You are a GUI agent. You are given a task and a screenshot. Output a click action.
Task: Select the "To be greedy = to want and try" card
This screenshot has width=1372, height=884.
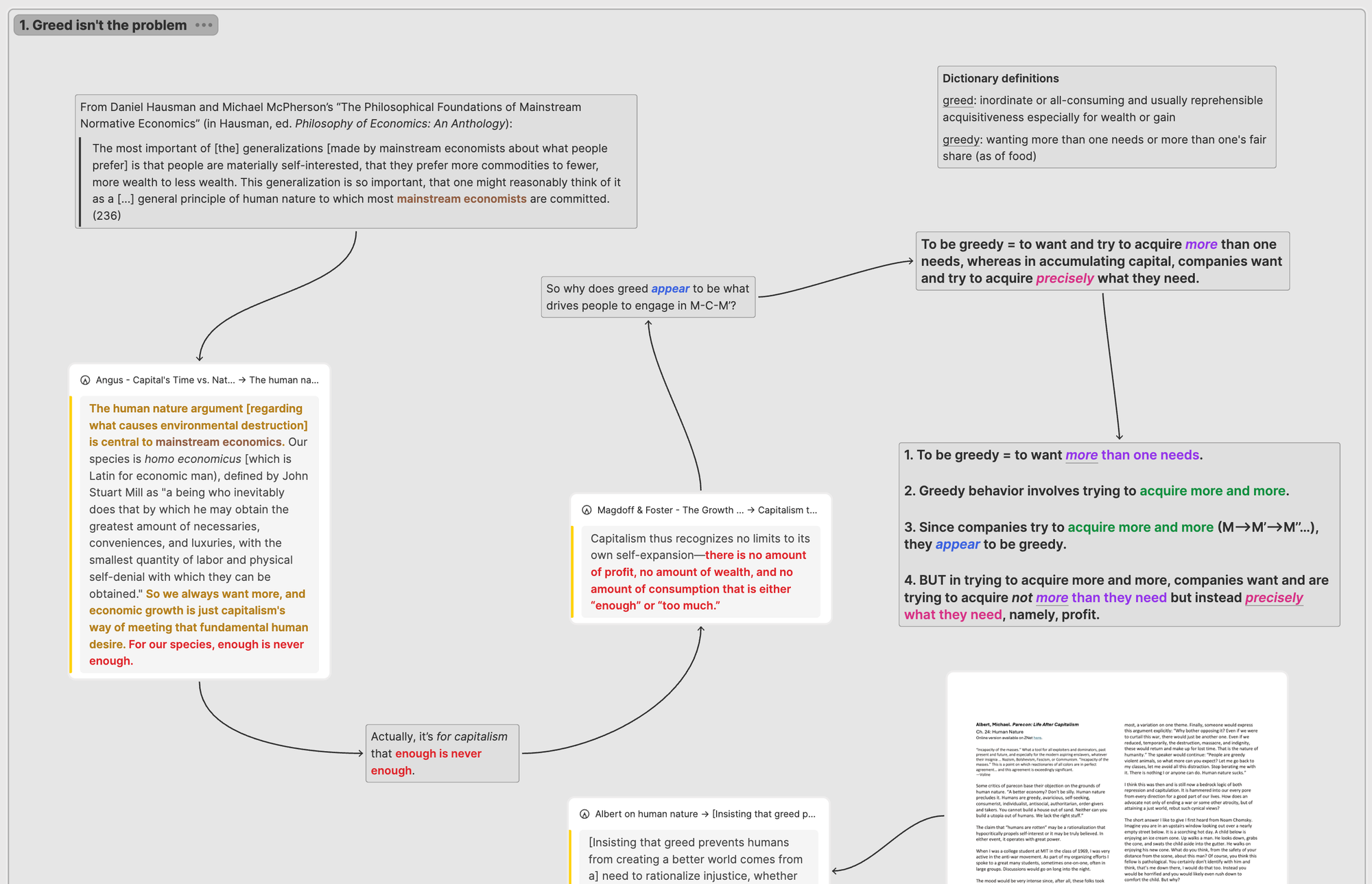[x=1102, y=261]
